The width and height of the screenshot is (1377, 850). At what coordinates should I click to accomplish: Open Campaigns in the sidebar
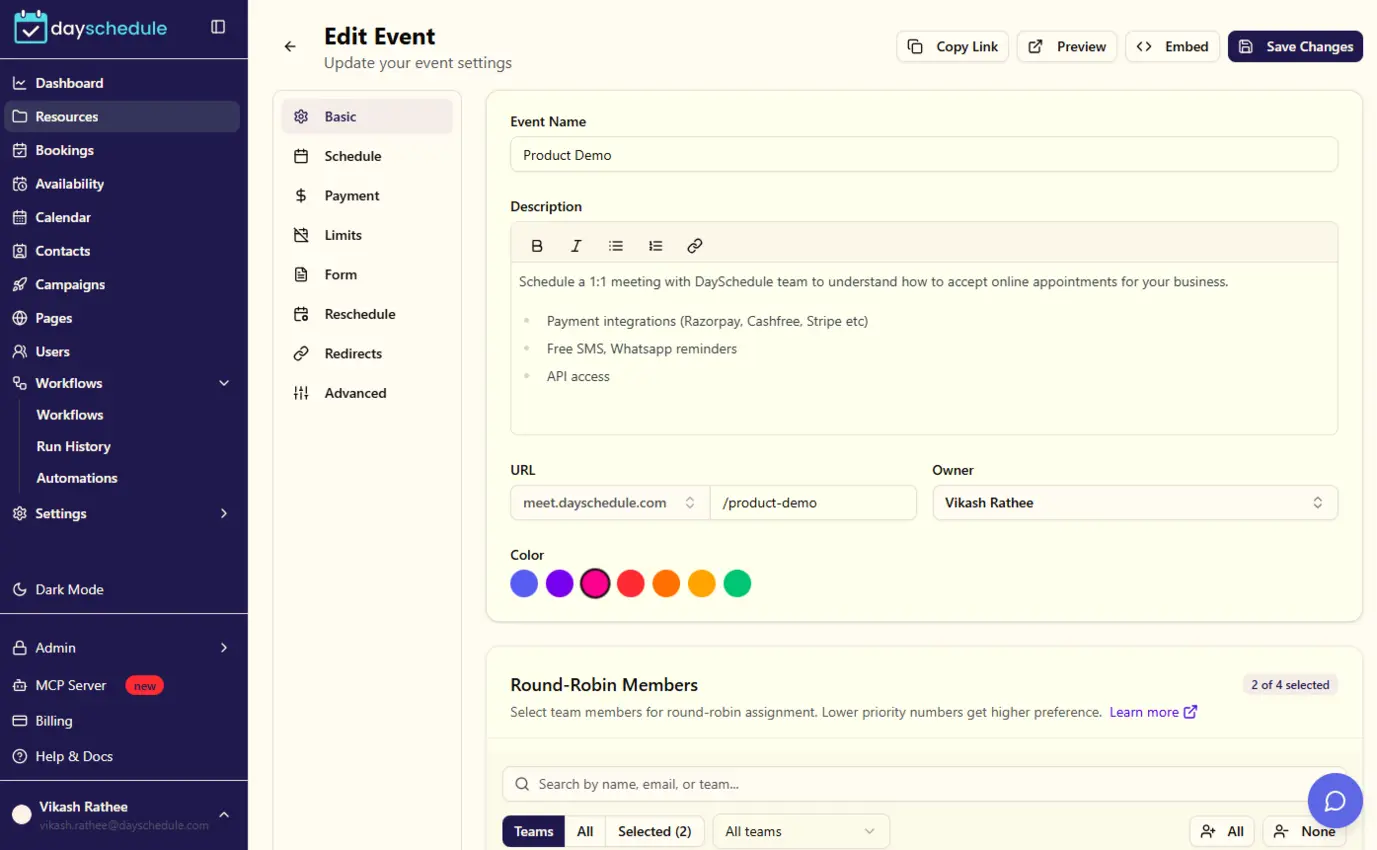coord(122,284)
